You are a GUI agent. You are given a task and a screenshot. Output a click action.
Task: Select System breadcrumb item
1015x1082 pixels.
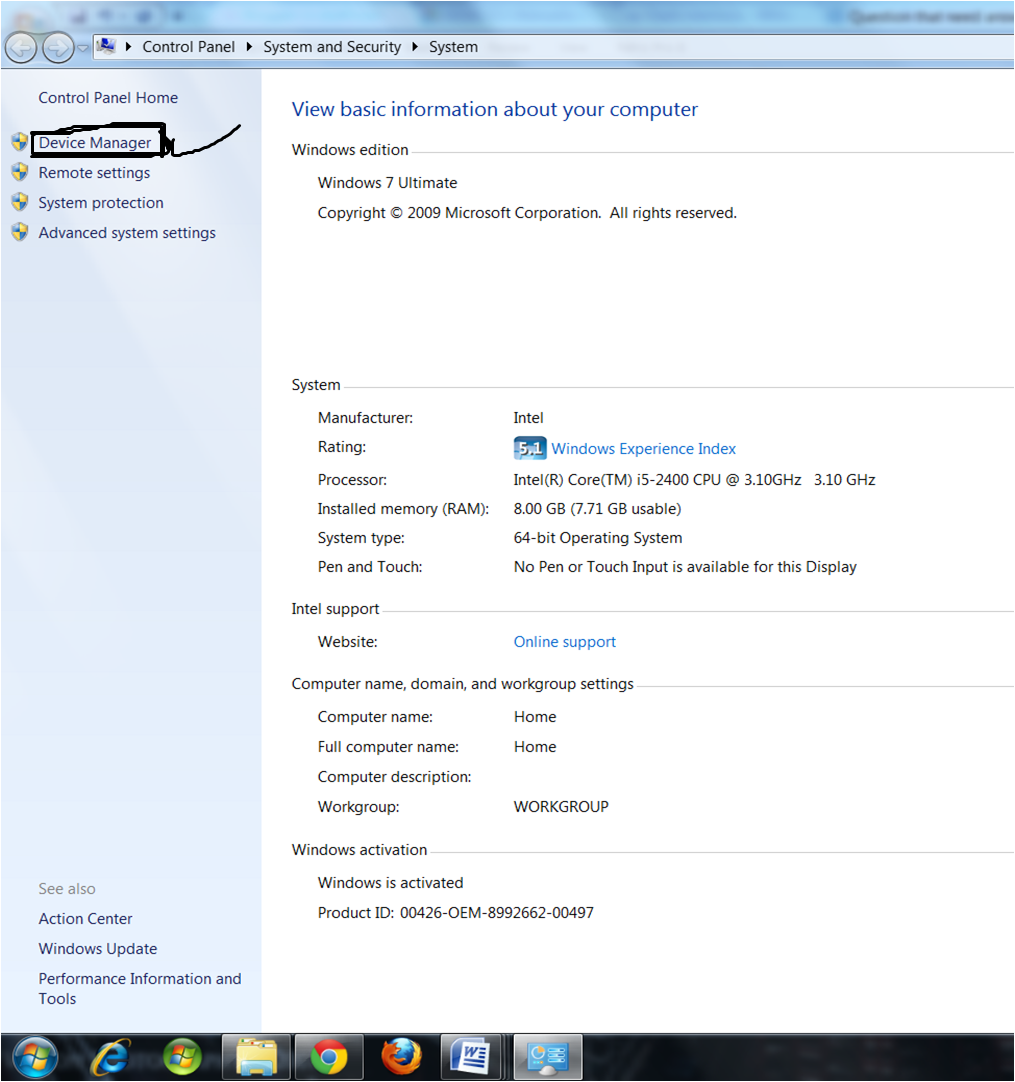(453, 47)
